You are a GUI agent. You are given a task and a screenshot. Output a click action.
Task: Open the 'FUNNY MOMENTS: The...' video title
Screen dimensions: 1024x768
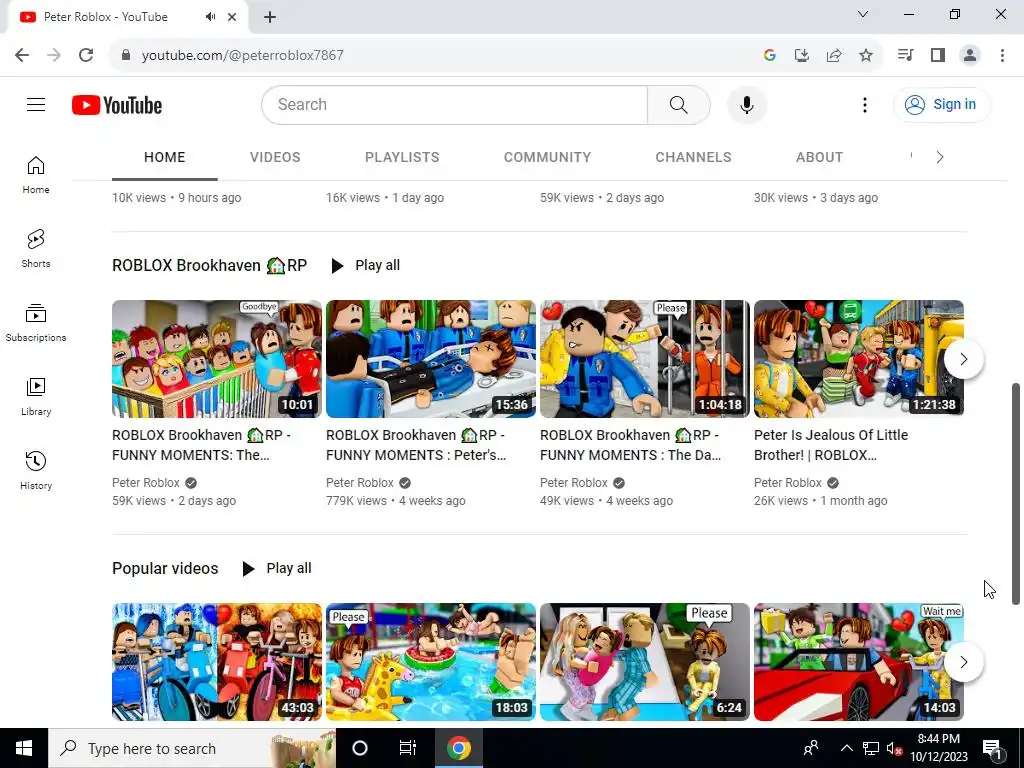click(x=202, y=445)
